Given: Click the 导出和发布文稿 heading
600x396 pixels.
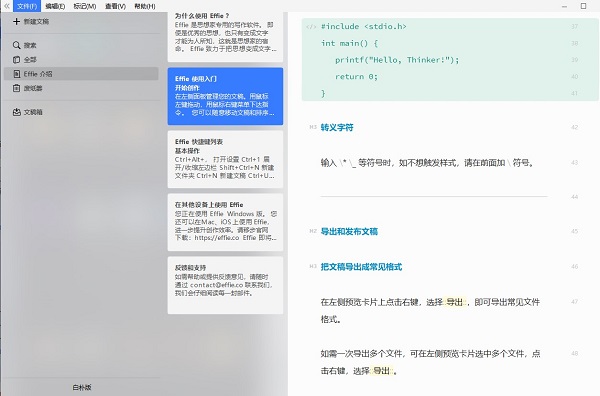Looking at the screenshot, I should tap(349, 231).
